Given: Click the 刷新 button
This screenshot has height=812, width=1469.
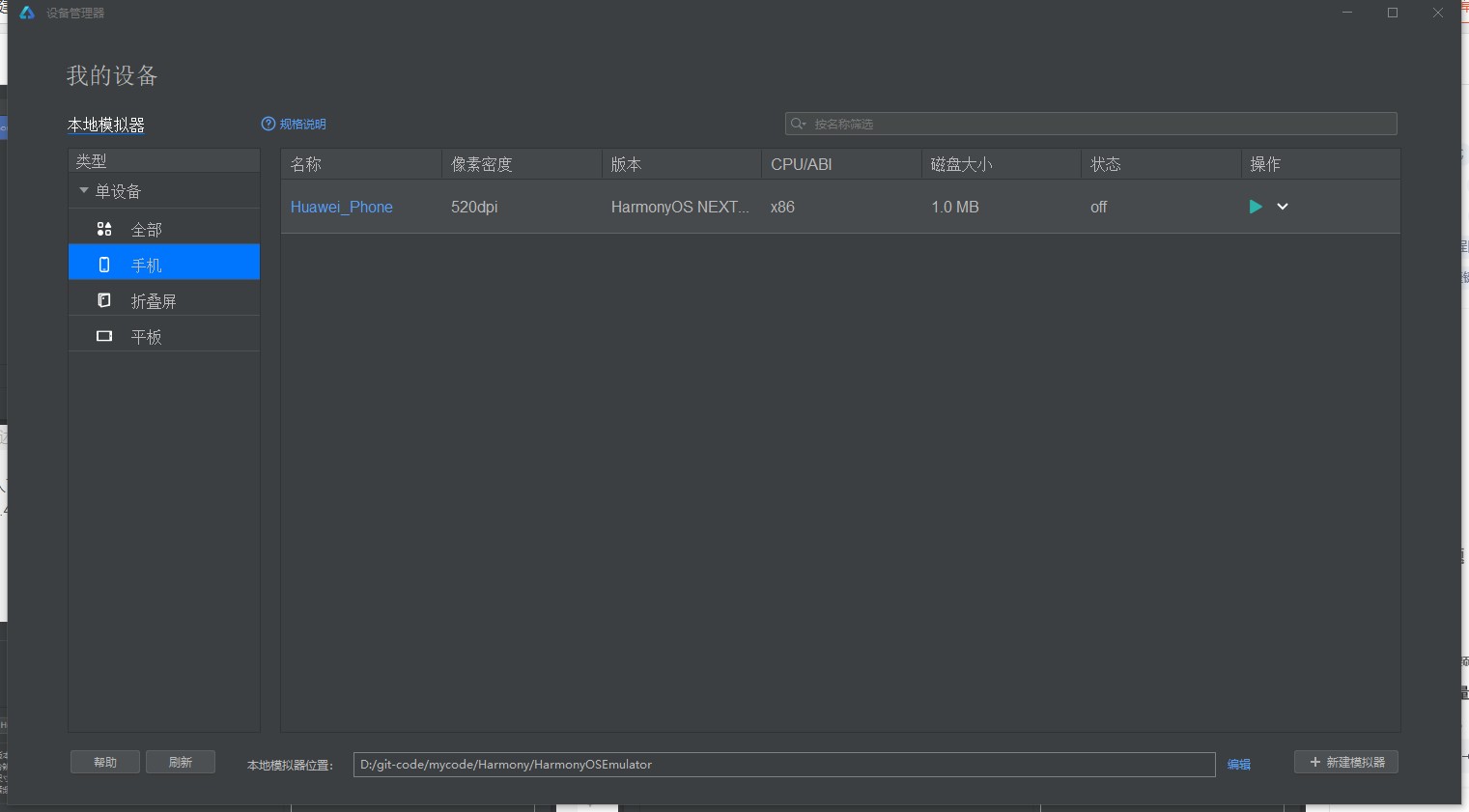Looking at the screenshot, I should click(181, 763).
